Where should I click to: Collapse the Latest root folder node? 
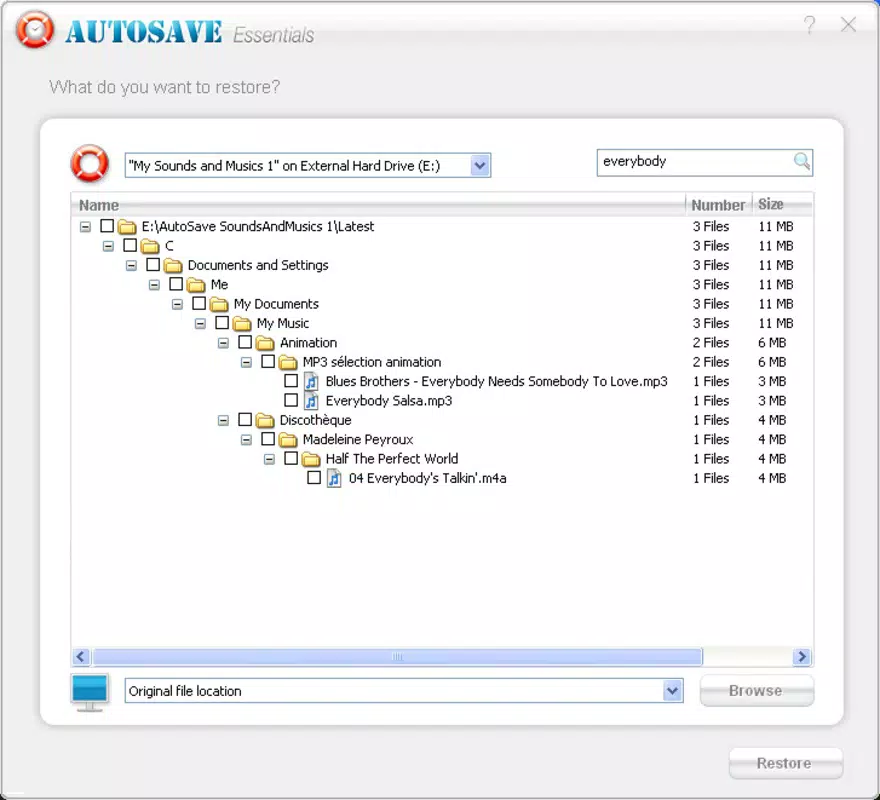85,227
